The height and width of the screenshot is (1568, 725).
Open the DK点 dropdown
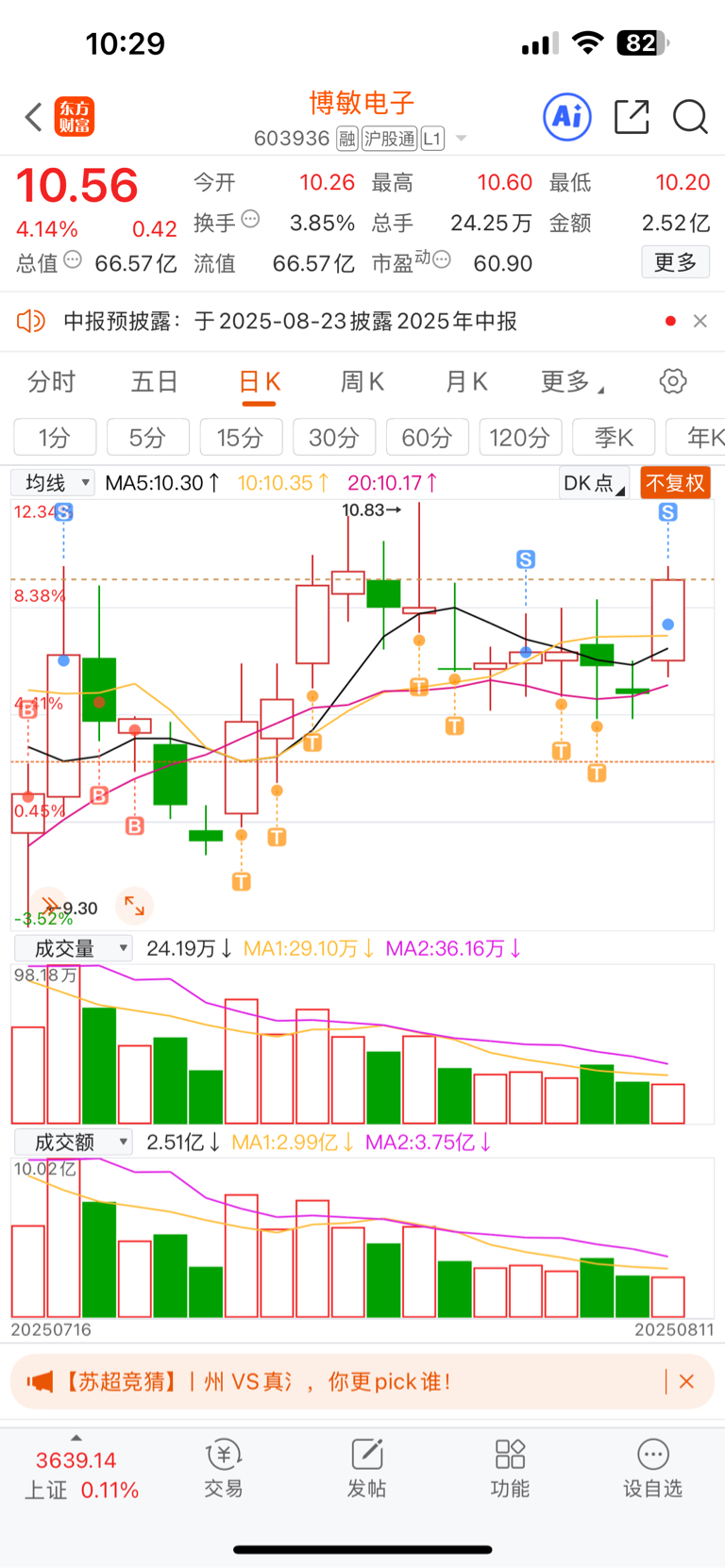coord(594,483)
